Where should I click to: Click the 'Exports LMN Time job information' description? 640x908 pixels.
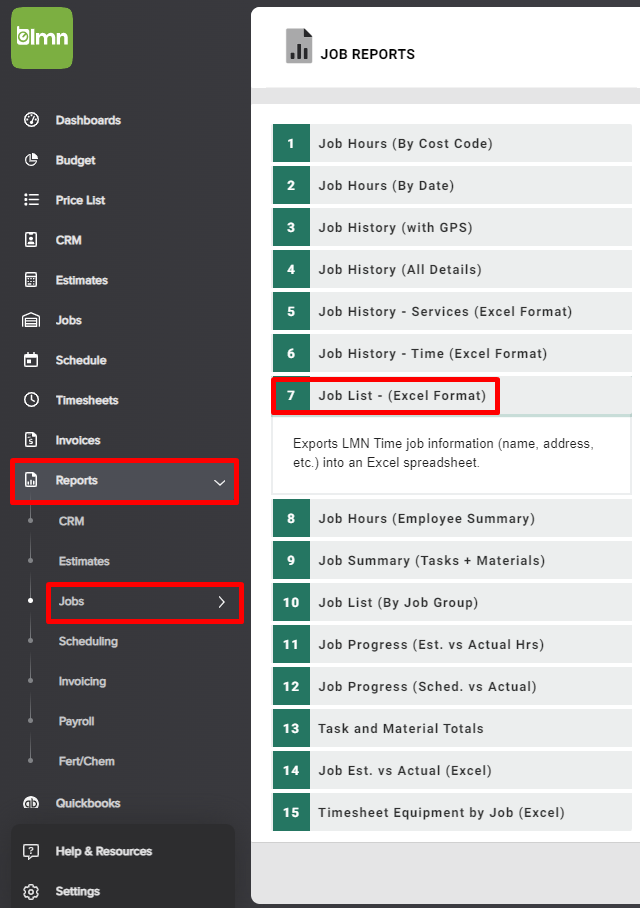click(x=443, y=453)
